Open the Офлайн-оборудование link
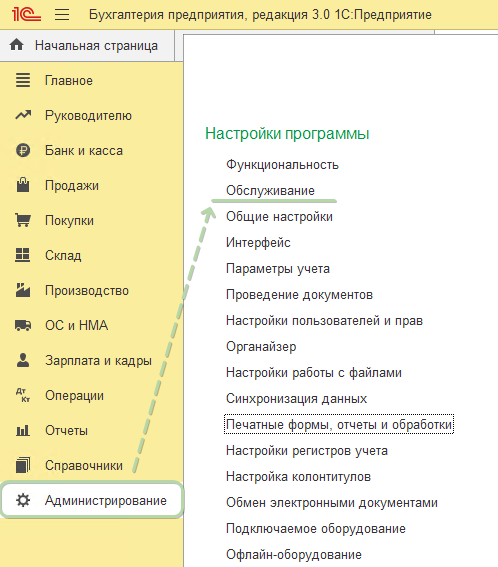 (294, 555)
